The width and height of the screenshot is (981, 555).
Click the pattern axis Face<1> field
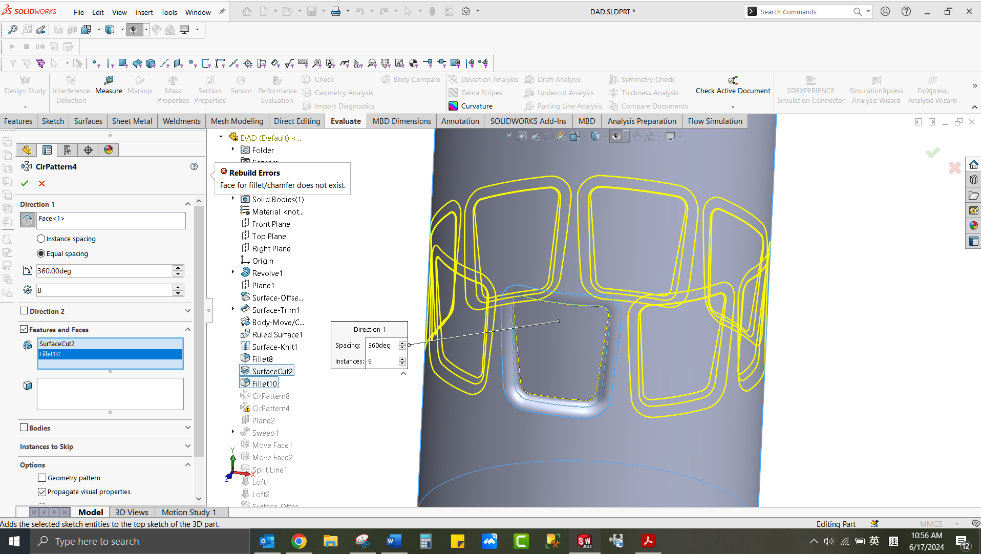111,220
